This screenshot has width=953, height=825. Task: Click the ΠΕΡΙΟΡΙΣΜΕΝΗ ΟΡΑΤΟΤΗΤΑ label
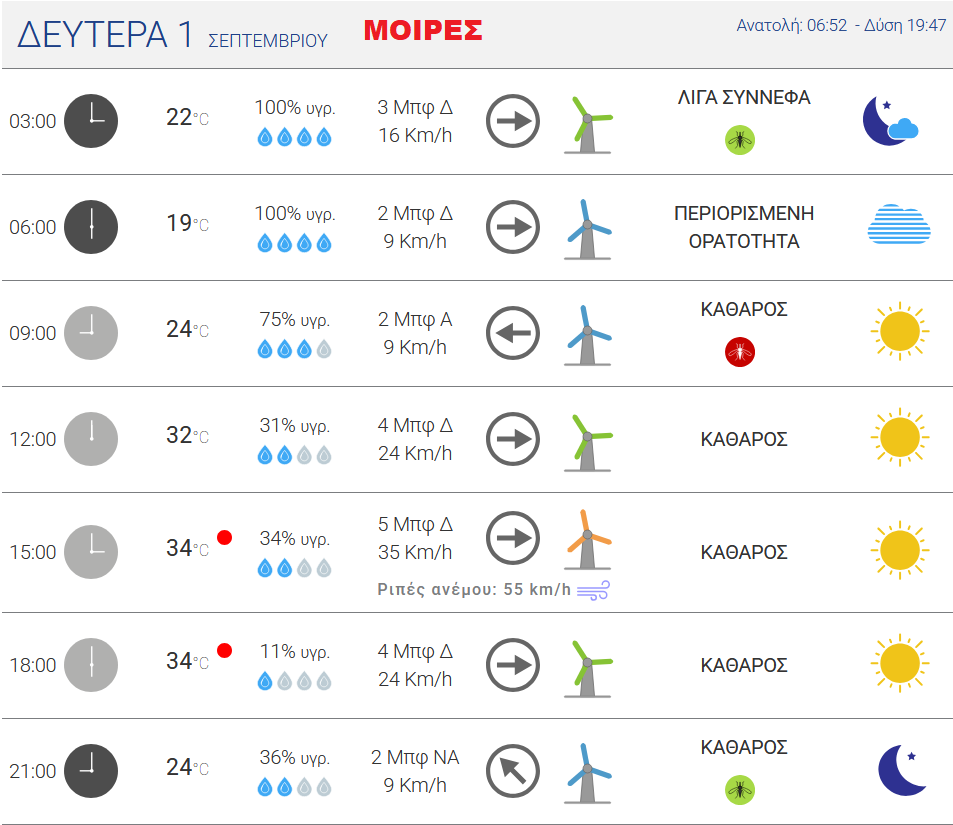(x=744, y=227)
